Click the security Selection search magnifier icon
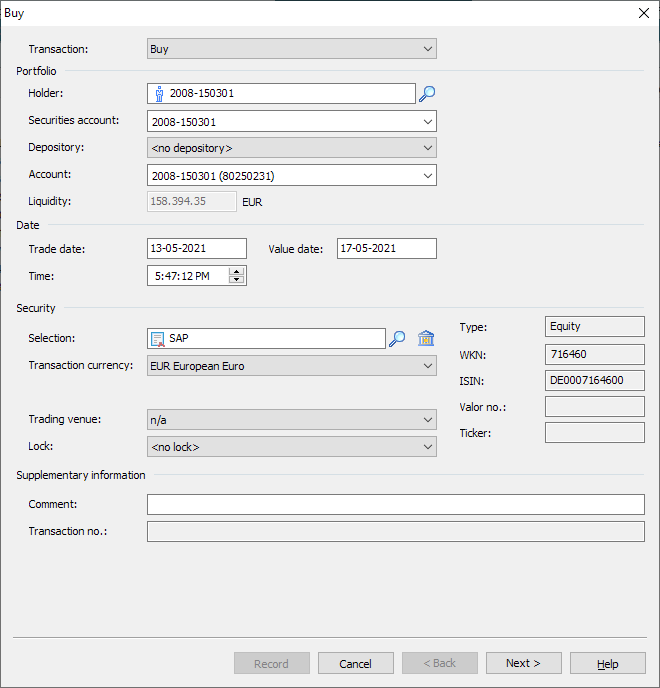 pos(397,339)
